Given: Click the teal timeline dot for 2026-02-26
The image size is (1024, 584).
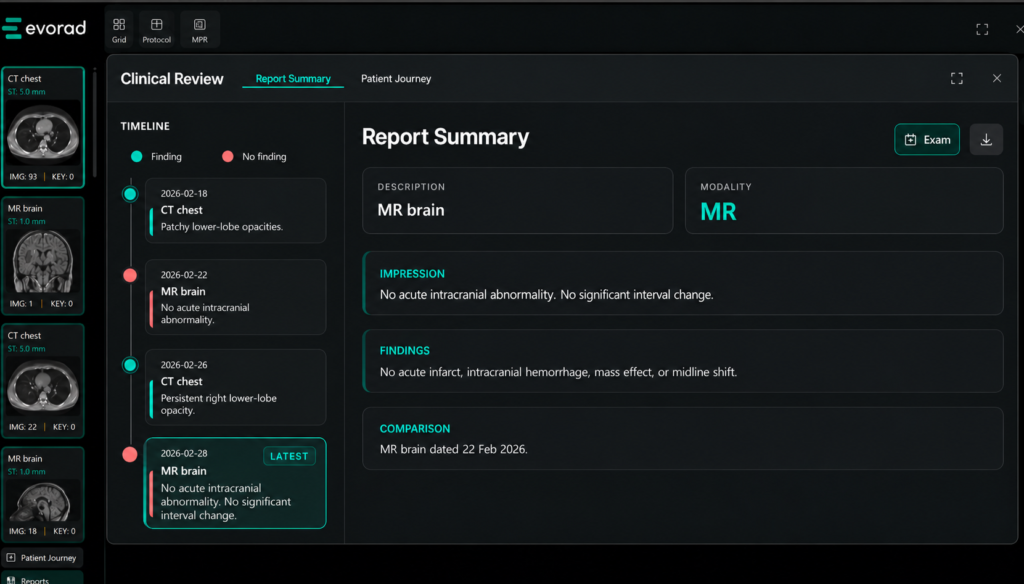Looking at the screenshot, I should (130, 365).
